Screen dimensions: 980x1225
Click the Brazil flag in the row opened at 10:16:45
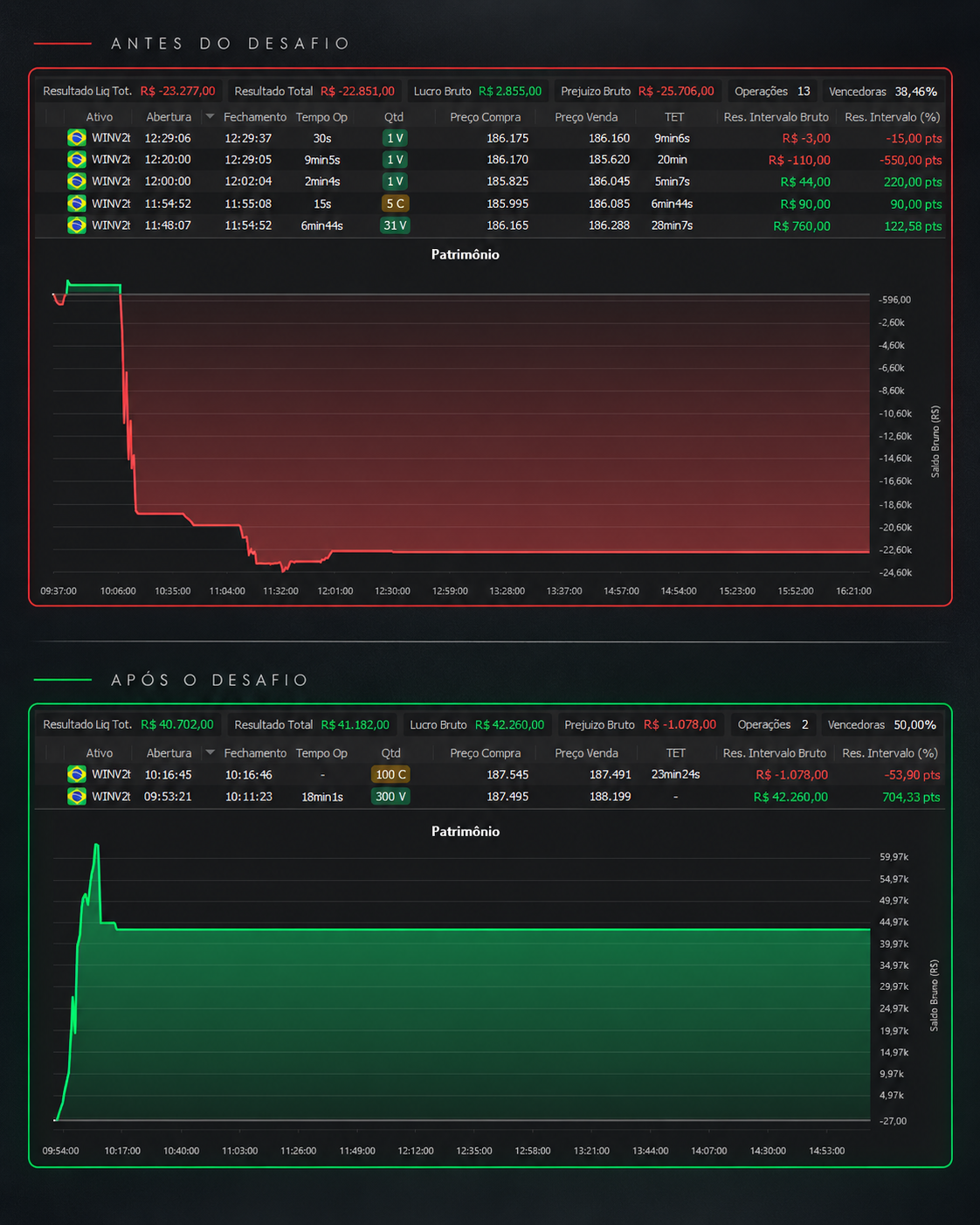point(77,774)
